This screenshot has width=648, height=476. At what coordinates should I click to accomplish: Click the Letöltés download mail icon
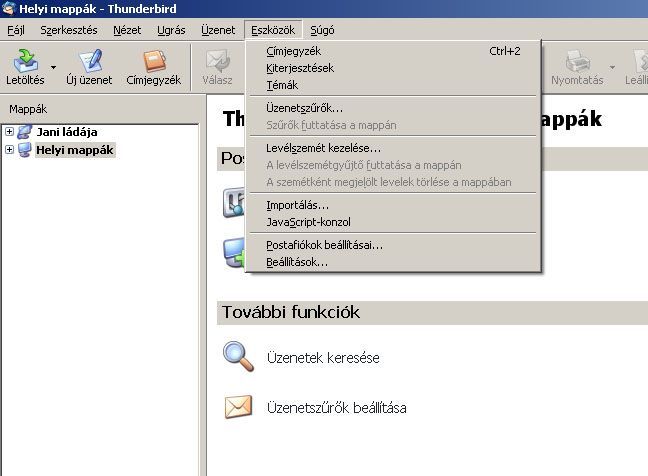click(26, 61)
